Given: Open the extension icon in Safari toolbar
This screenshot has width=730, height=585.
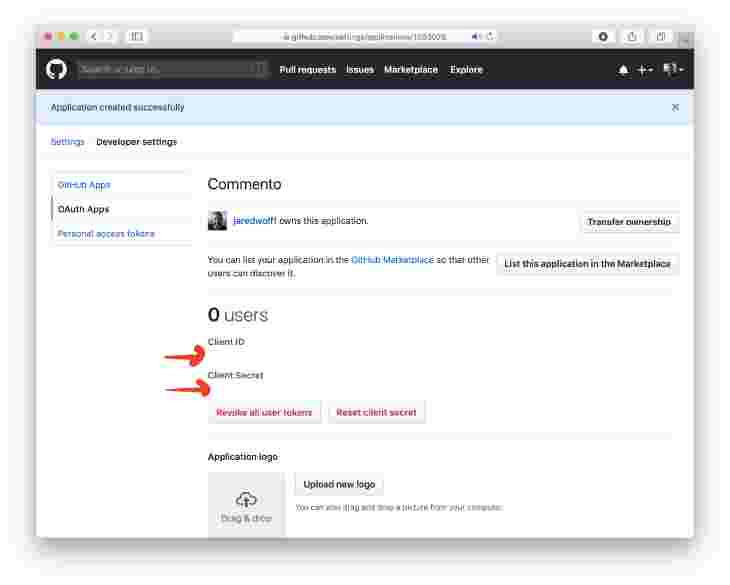Looking at the screenshot, I should (603, 36).
